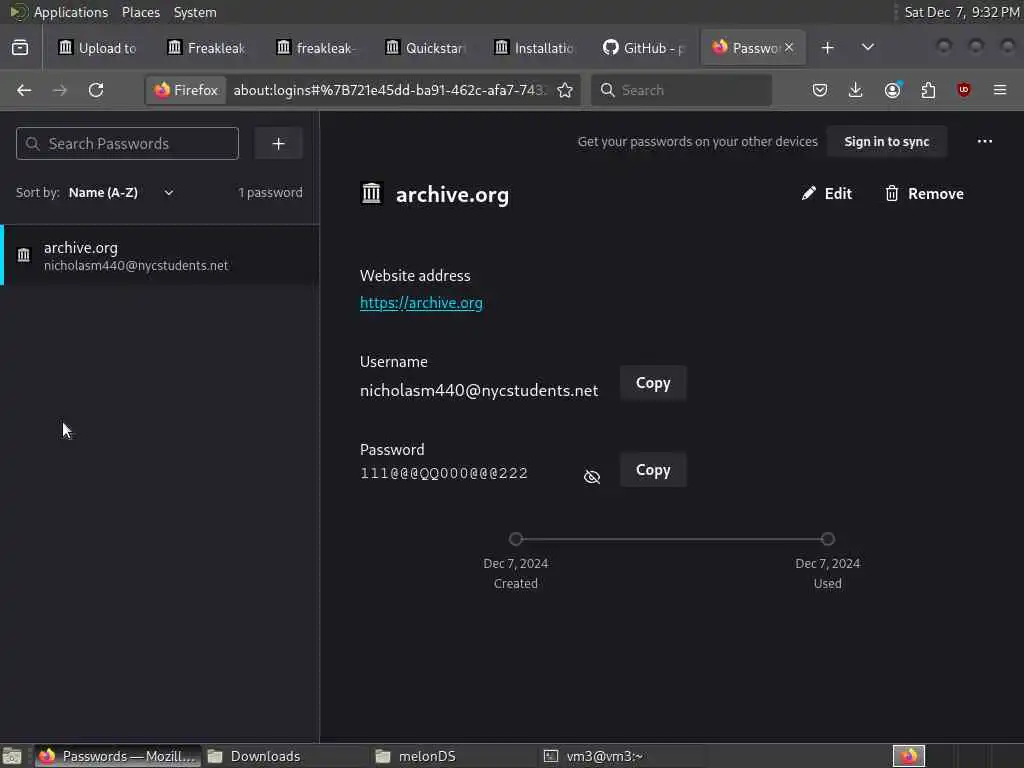Switch to the GitHub tab
The width and height of the screenshot is (1024, 768).
(x=644, y=48)
